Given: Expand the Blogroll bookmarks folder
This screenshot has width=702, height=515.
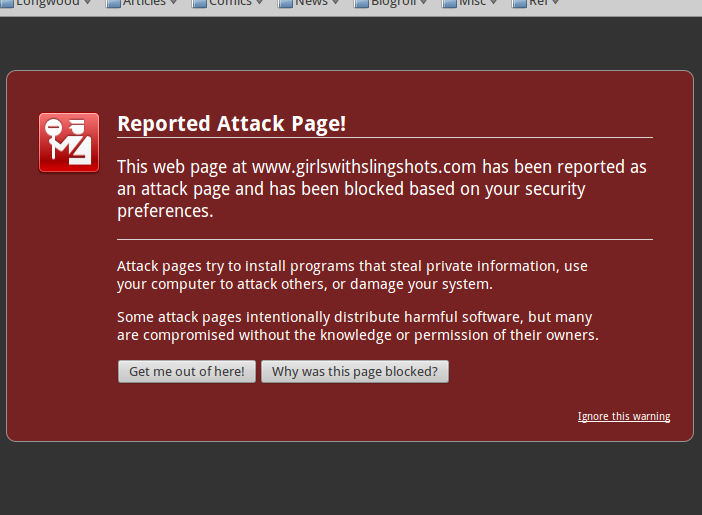Looking at the screenshot, I should (390, 4).
